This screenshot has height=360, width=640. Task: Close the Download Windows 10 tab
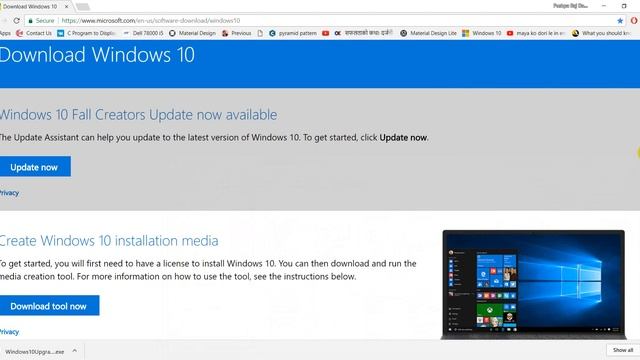(67, 7)
